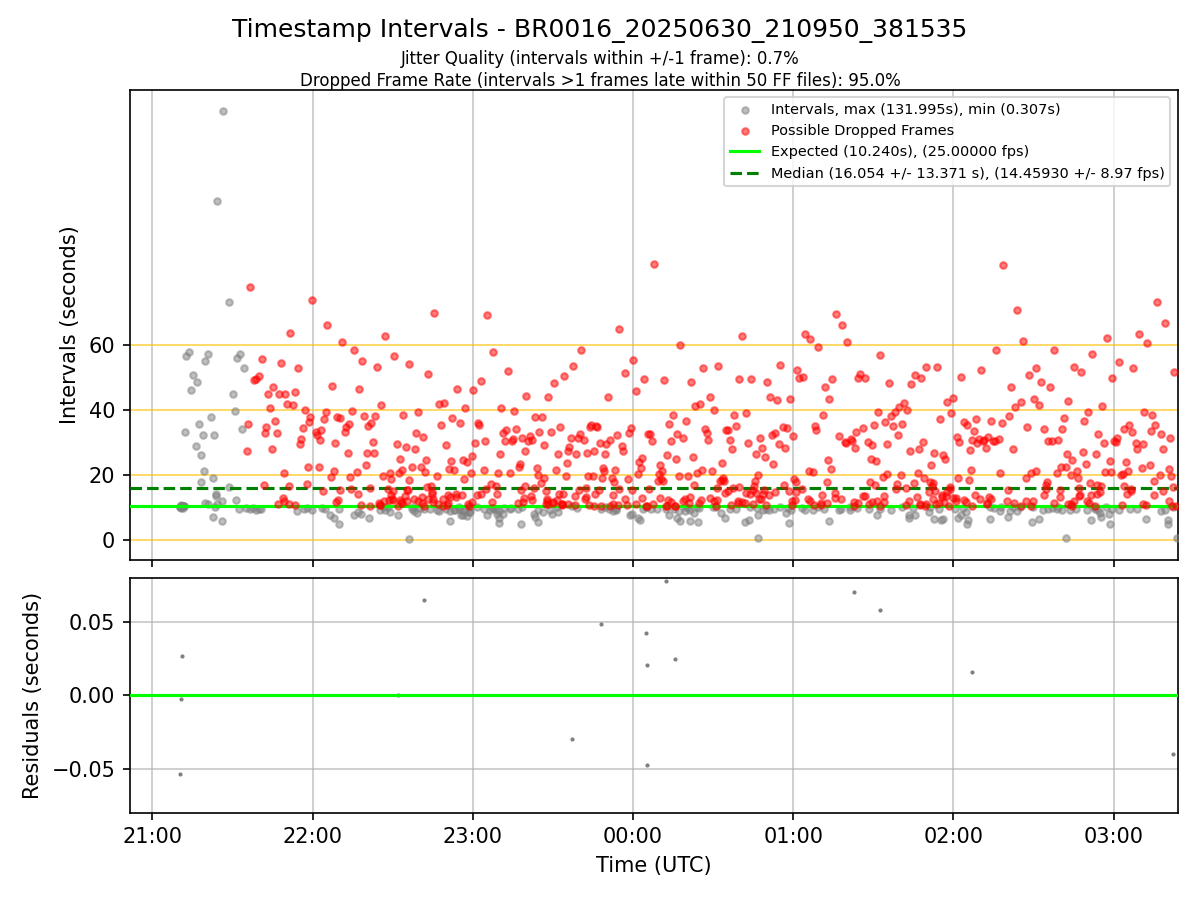Click the topmost gray outlier point near 21:25
The width and height of the screenshot is (1200, 900).
coord(223,111)
